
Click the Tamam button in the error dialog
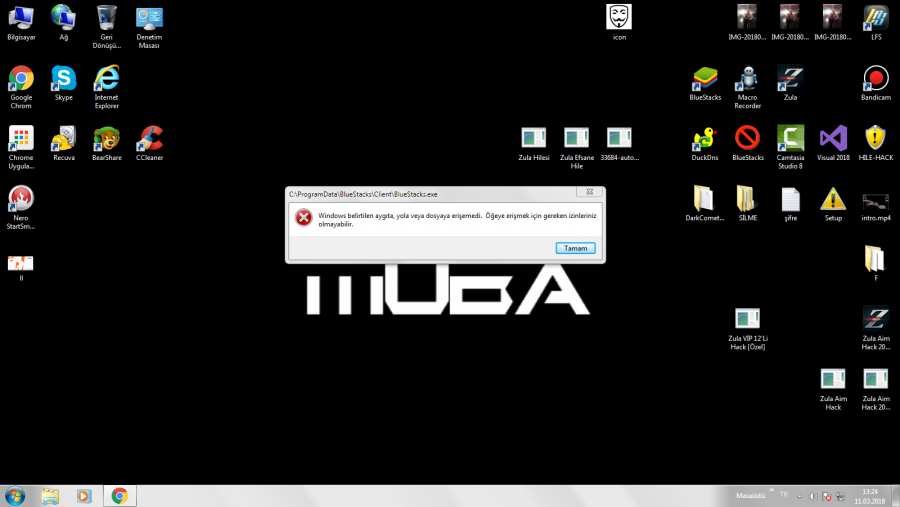point(575,248)
